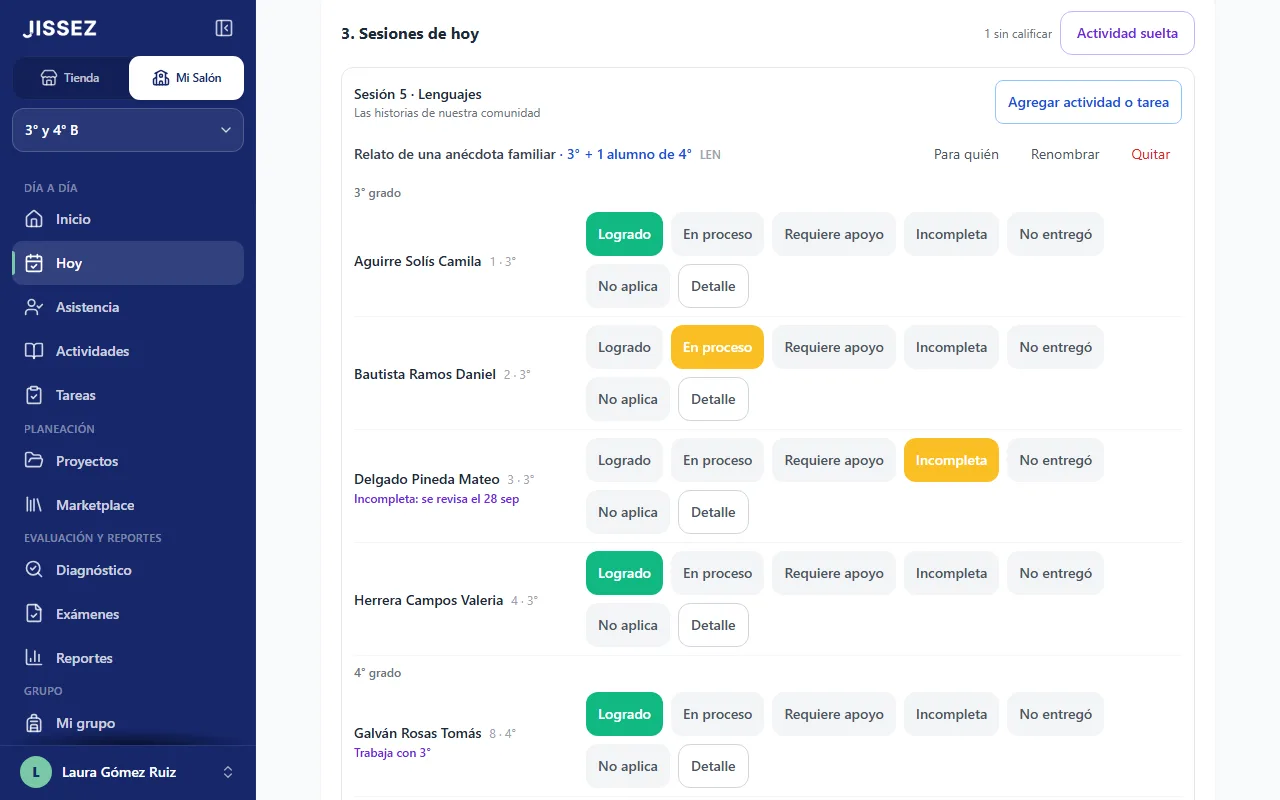Viewport: 1280px width, 800px height.
Task: Set Bautista Ramos Daniel to Requiere apoyo
Action: click(x=834, y=347)
